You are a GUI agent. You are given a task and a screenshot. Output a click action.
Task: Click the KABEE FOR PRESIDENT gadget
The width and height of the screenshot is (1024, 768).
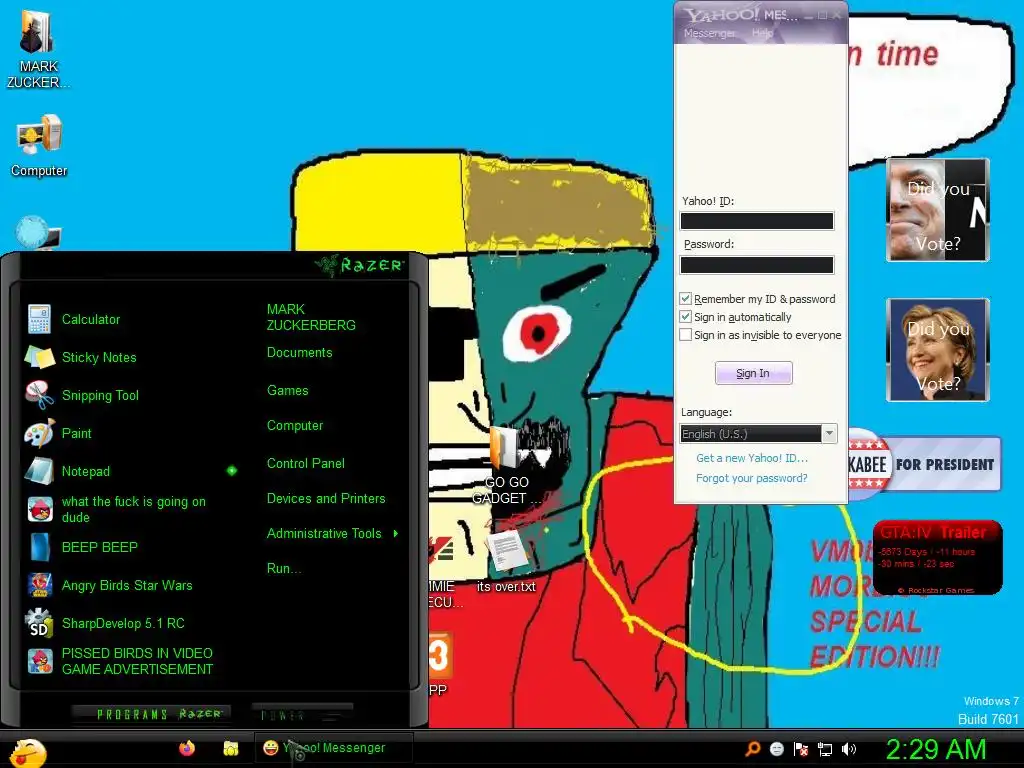pos(925,464)
